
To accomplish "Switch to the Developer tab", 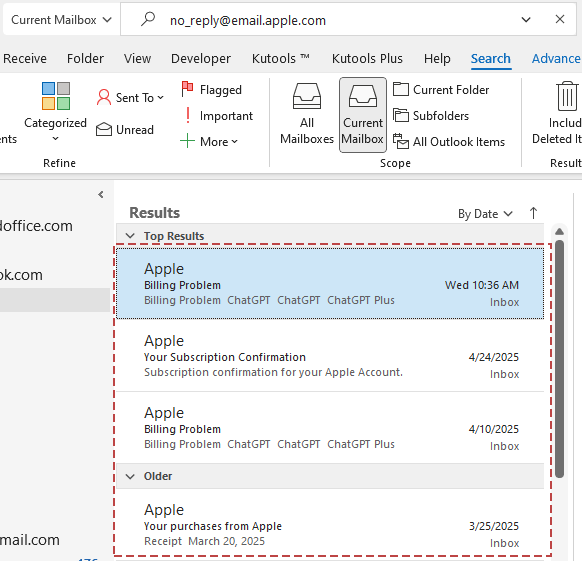I will point(201,59).
